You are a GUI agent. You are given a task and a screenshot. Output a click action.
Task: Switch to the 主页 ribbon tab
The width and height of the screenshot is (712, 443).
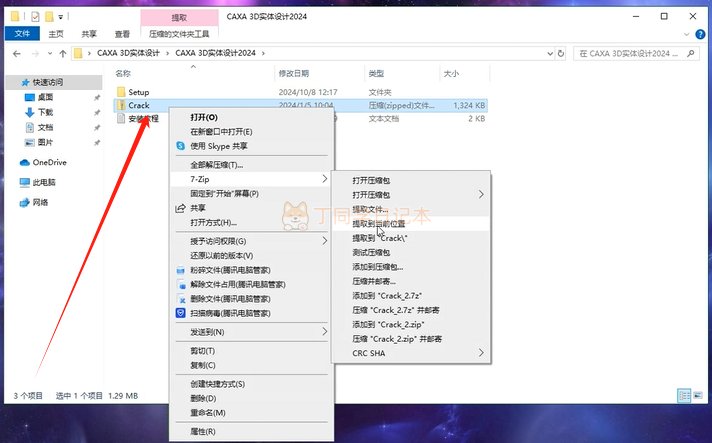[x=56, y=34]
